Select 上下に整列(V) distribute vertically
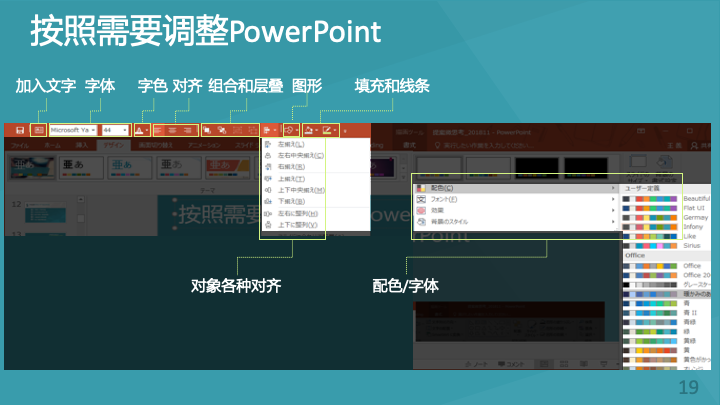This screenshot has height=405, width=720. coord(315,225)
